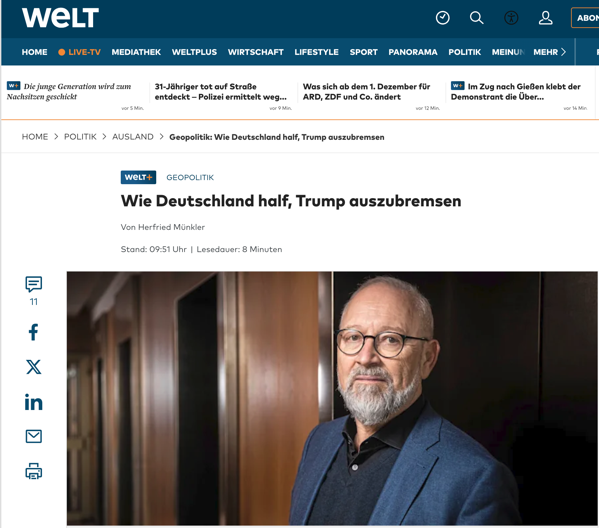
Task: Go to the AUSLAND breadcrumb
Action: [133, 137]
